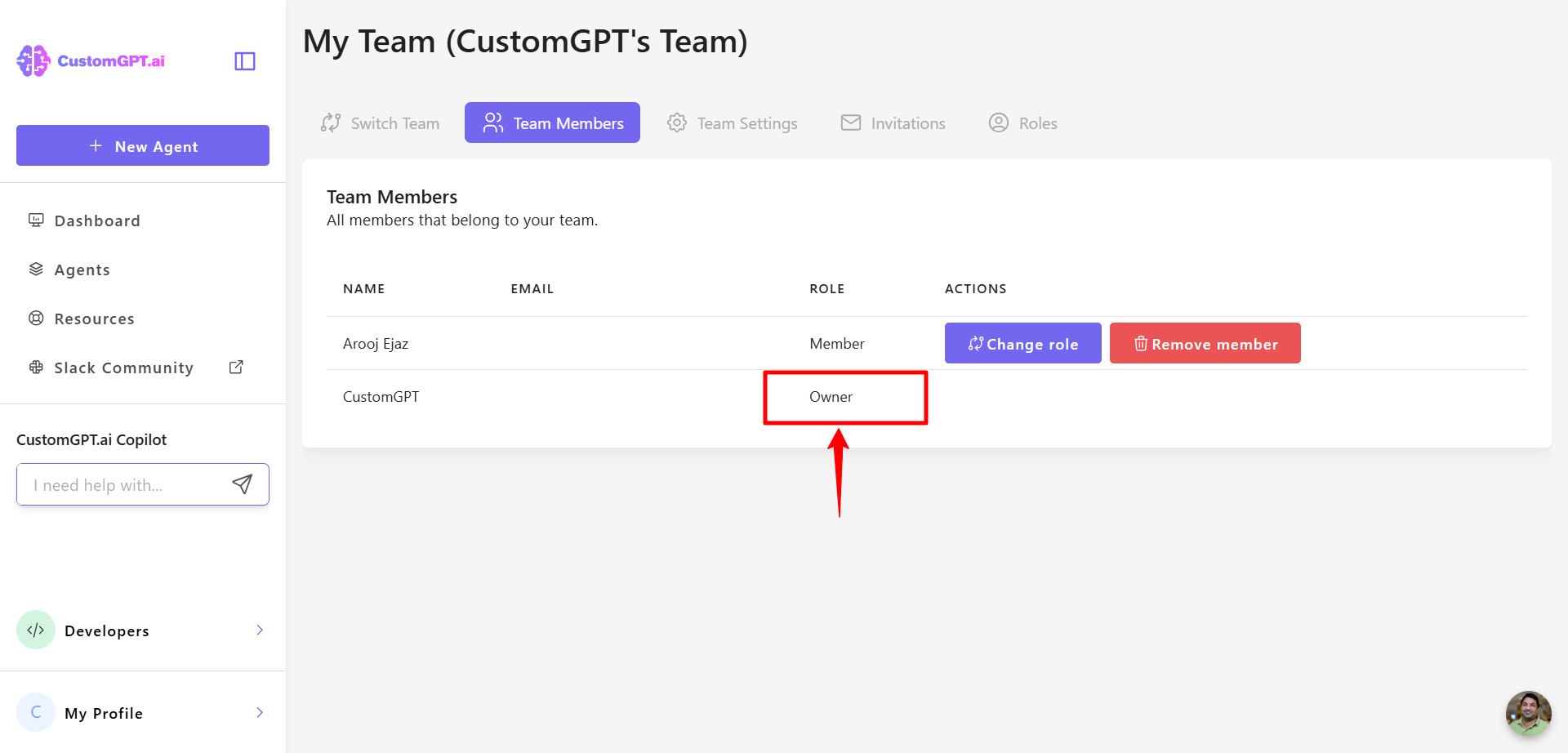
Task: Click the Developers code icon
Action: click(x=36, y=630)
